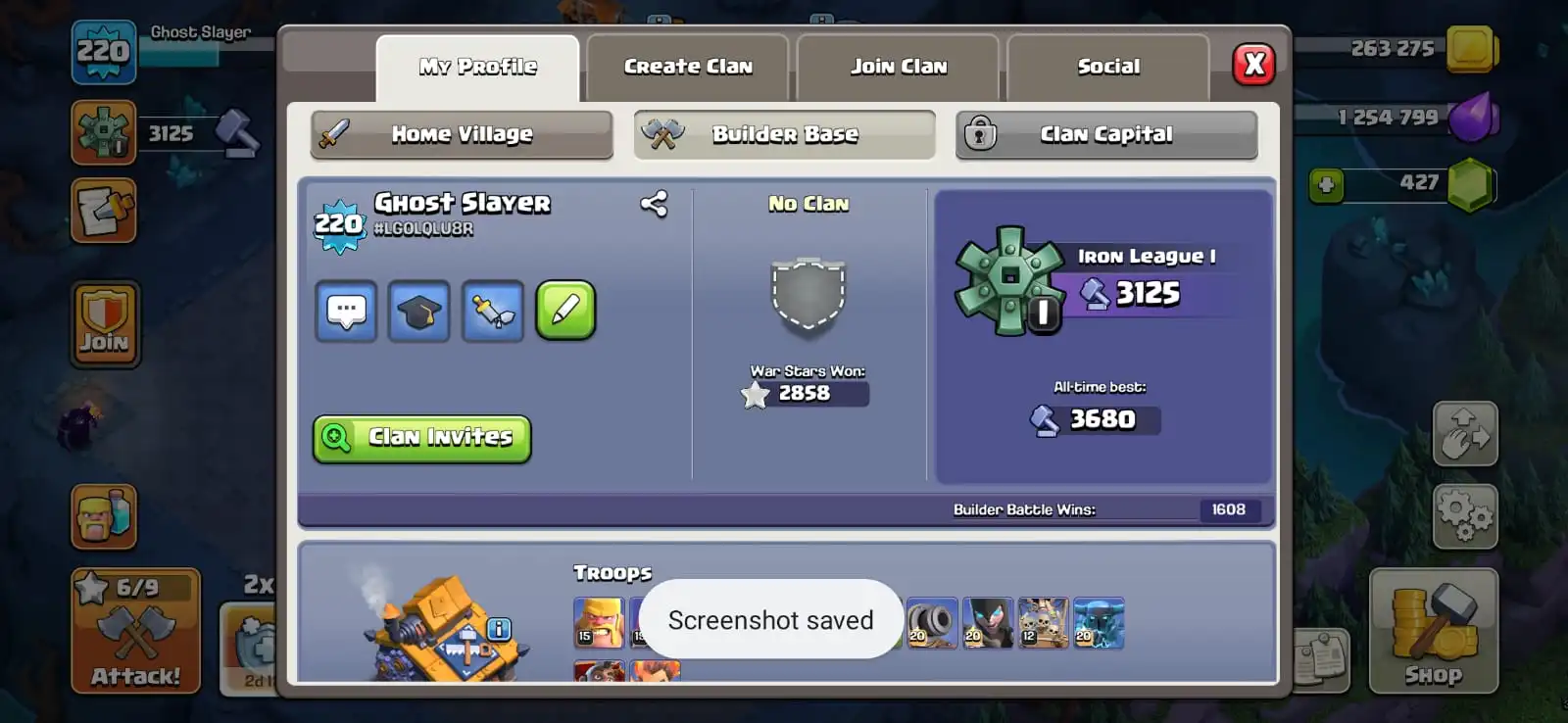The height and width of the screenshot is (723, 1568).
Task: Select the Battle Machine troop thumbnail
Action: coord(599,671)
